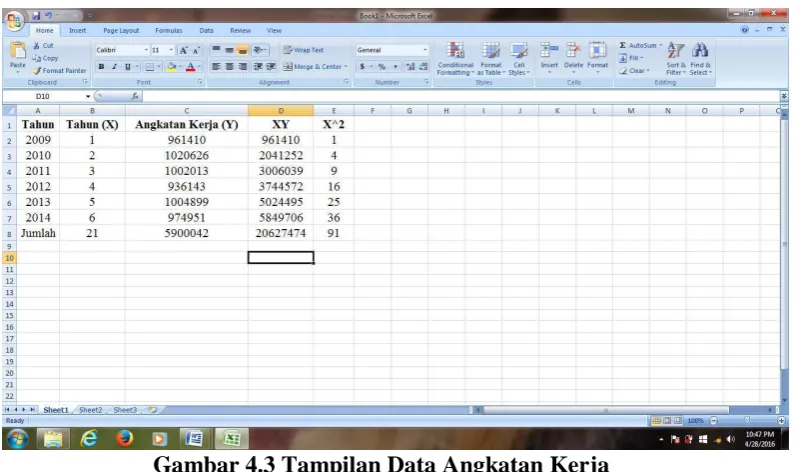Switch to Normal view in status bar

pos(657,420)
